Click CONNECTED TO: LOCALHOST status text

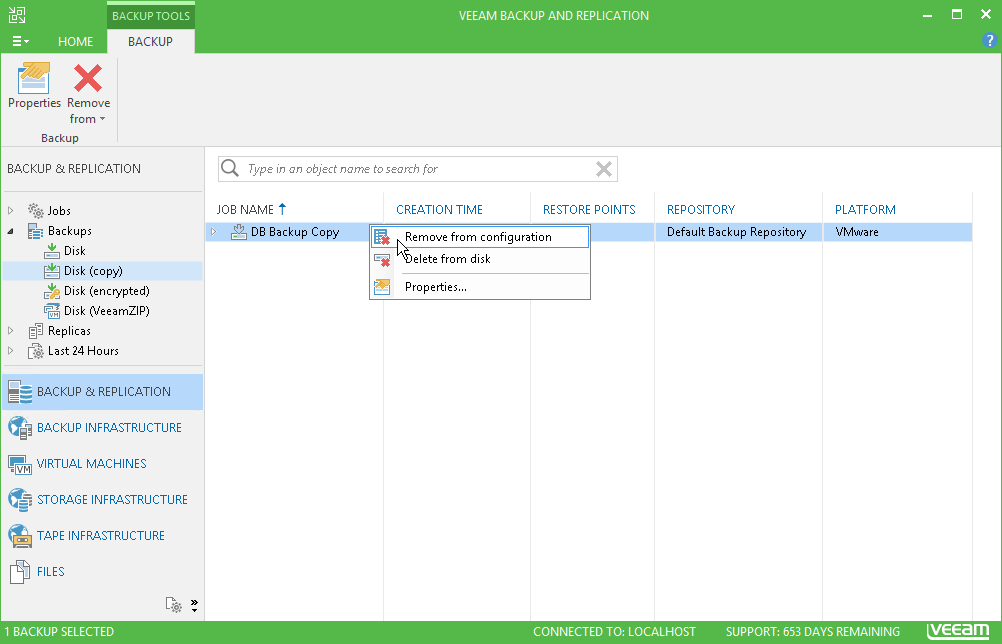(x=614, y=632)
